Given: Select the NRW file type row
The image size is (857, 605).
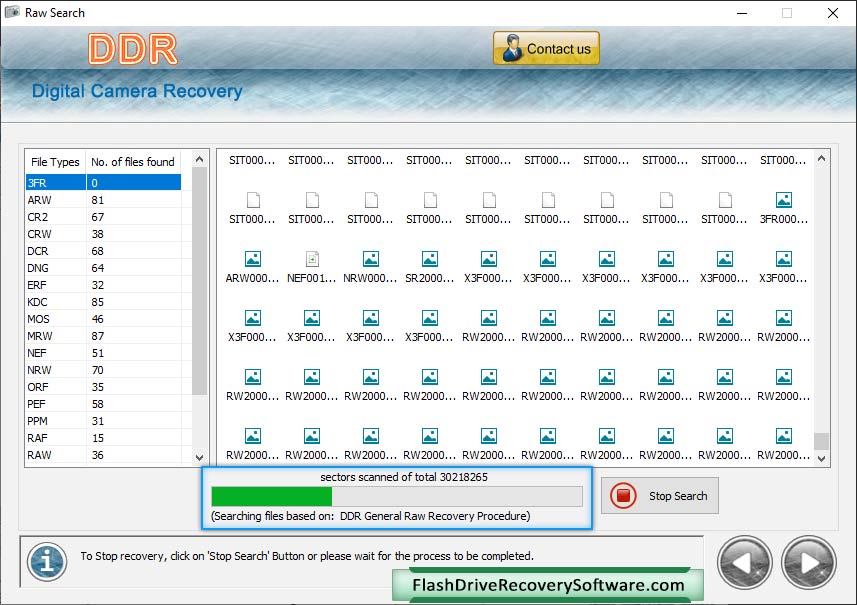Looking at the screenshot, I should (103, 370).
